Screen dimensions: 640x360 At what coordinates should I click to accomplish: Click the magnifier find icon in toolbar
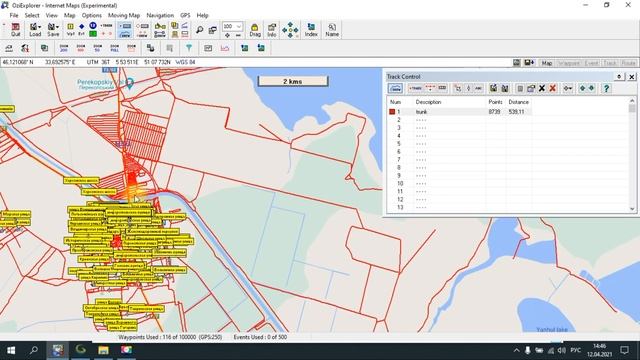point(200,30)
